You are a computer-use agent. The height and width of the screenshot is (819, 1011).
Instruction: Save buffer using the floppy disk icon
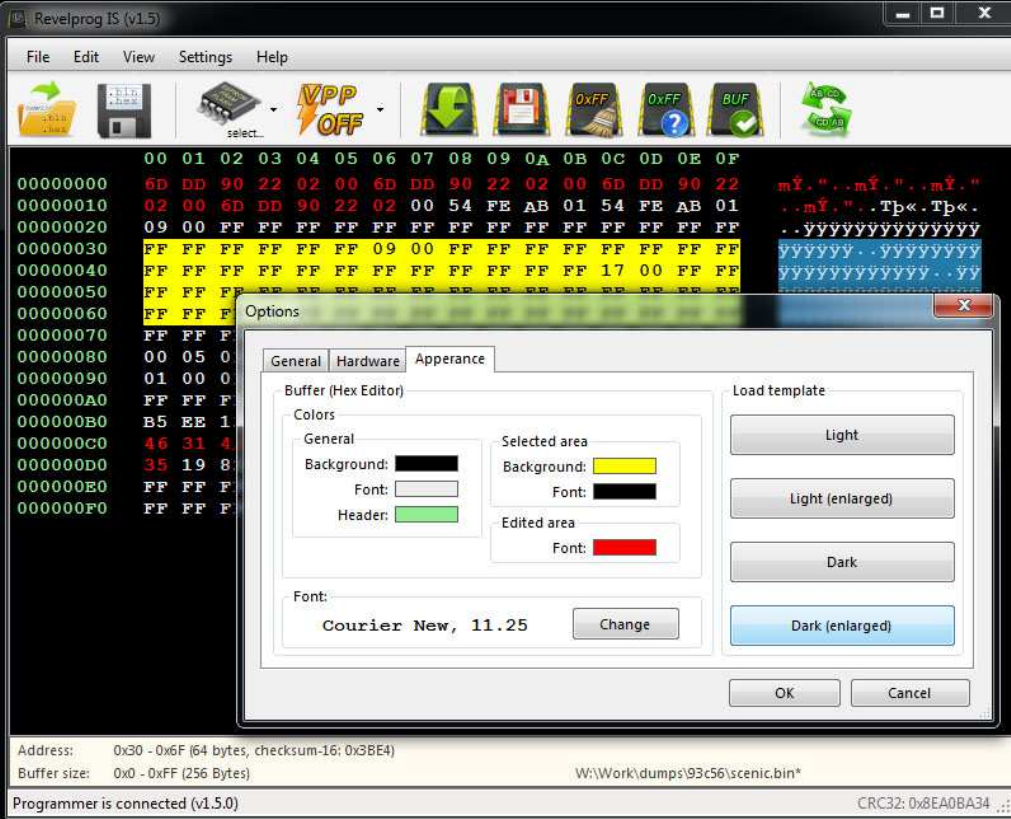point(124,110)
